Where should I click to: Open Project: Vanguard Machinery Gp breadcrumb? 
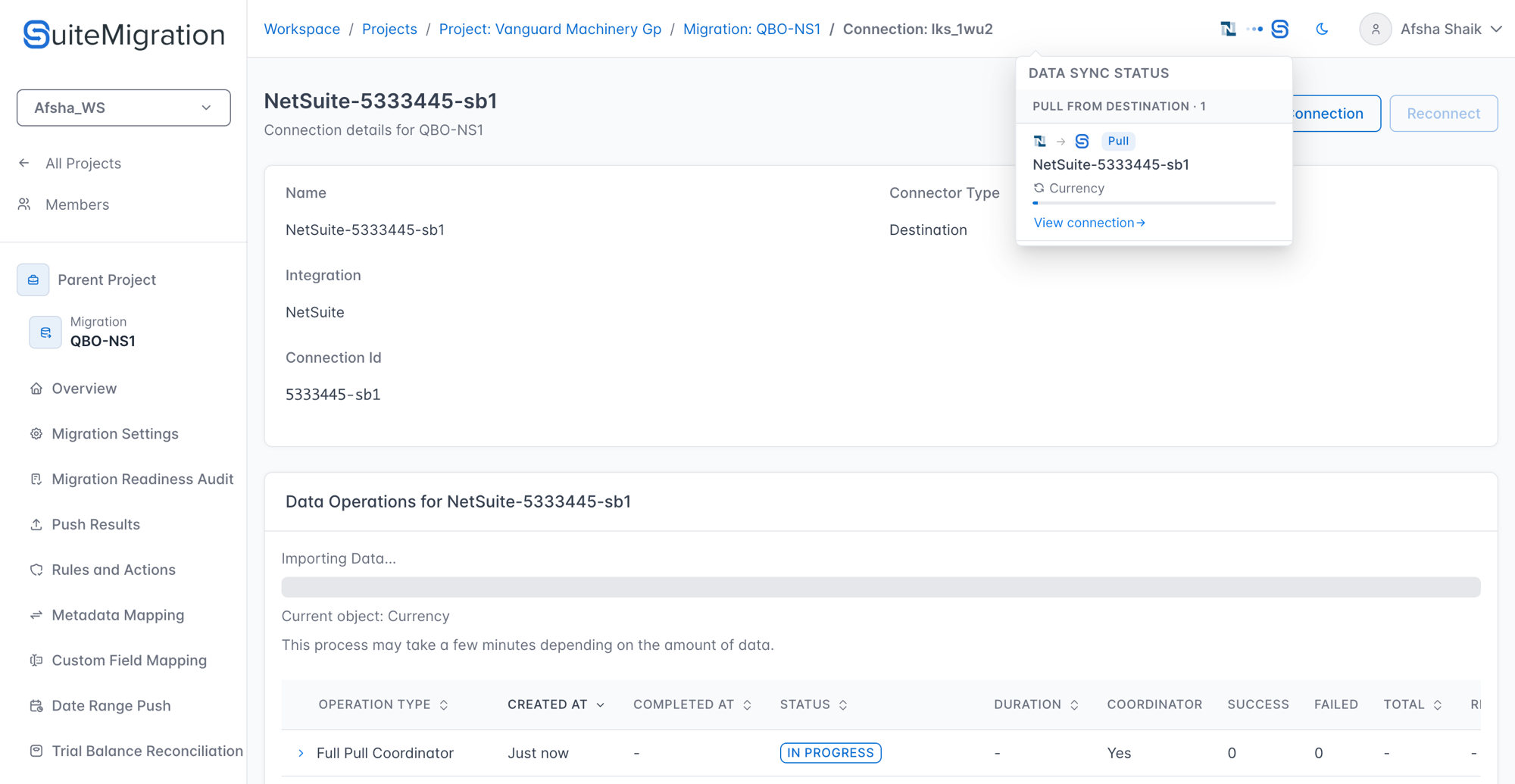[550, 29]
